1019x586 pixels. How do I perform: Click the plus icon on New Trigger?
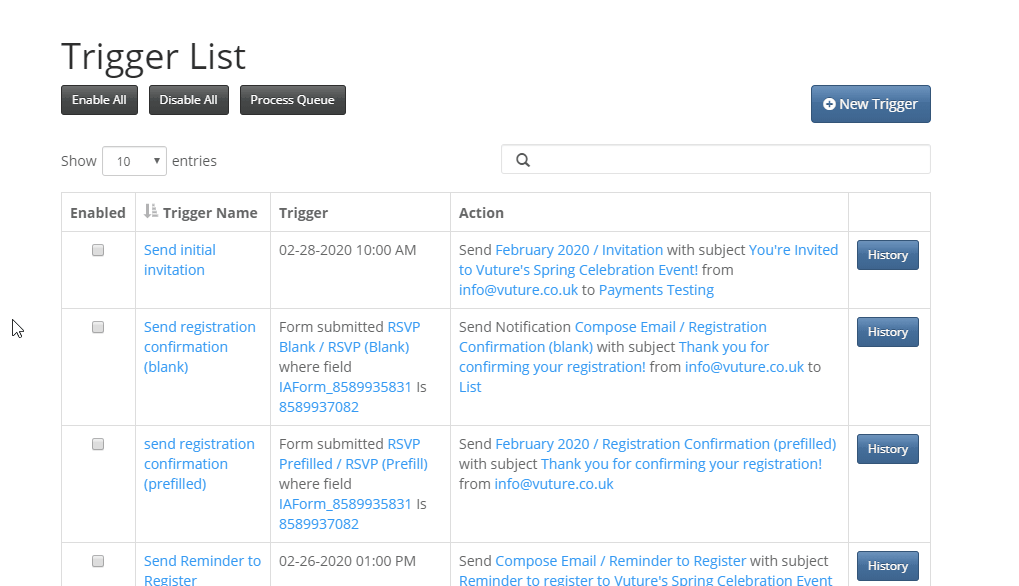pos(829,104)
